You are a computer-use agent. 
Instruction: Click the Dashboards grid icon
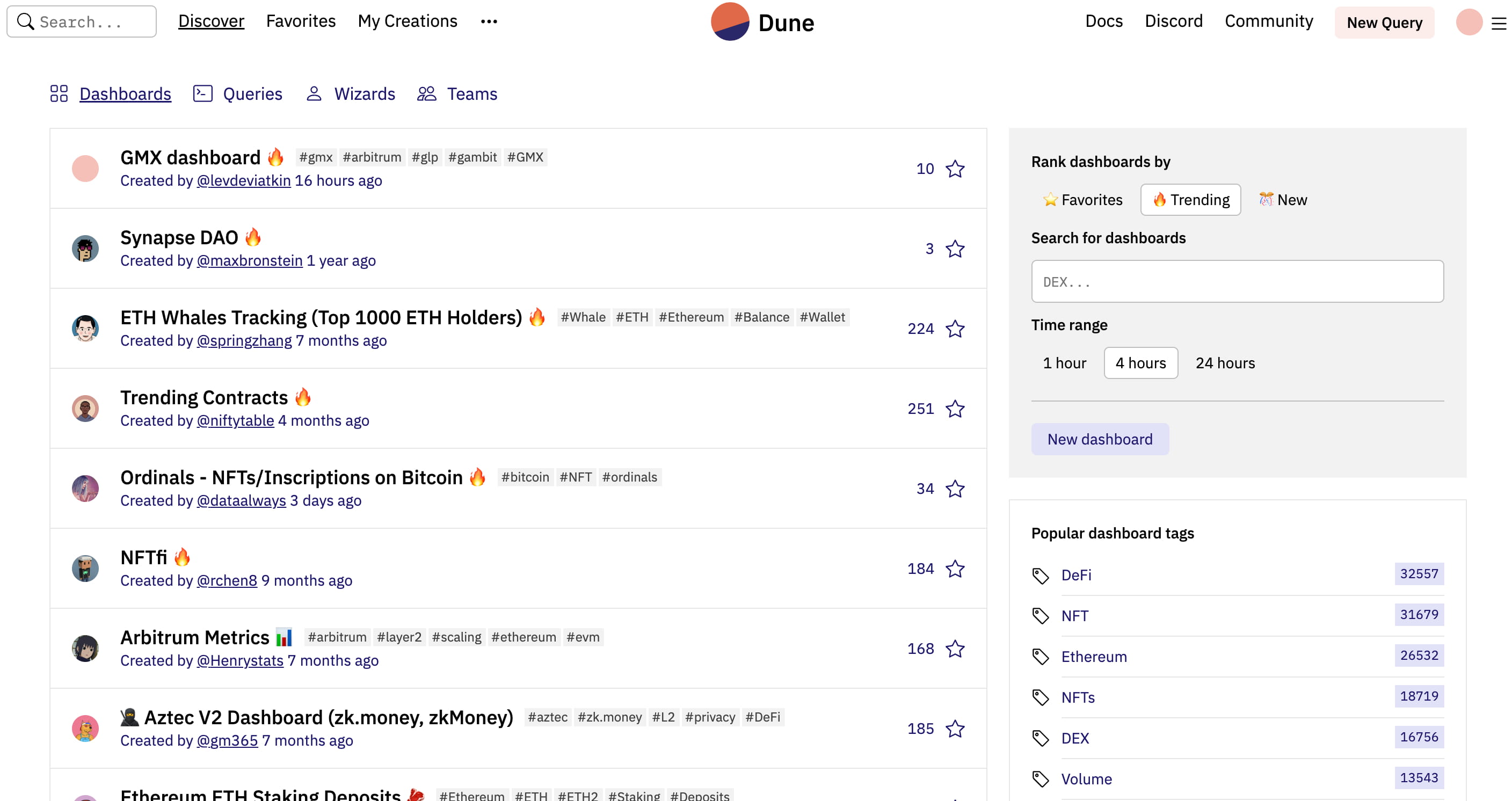click(x=59, y=94)
